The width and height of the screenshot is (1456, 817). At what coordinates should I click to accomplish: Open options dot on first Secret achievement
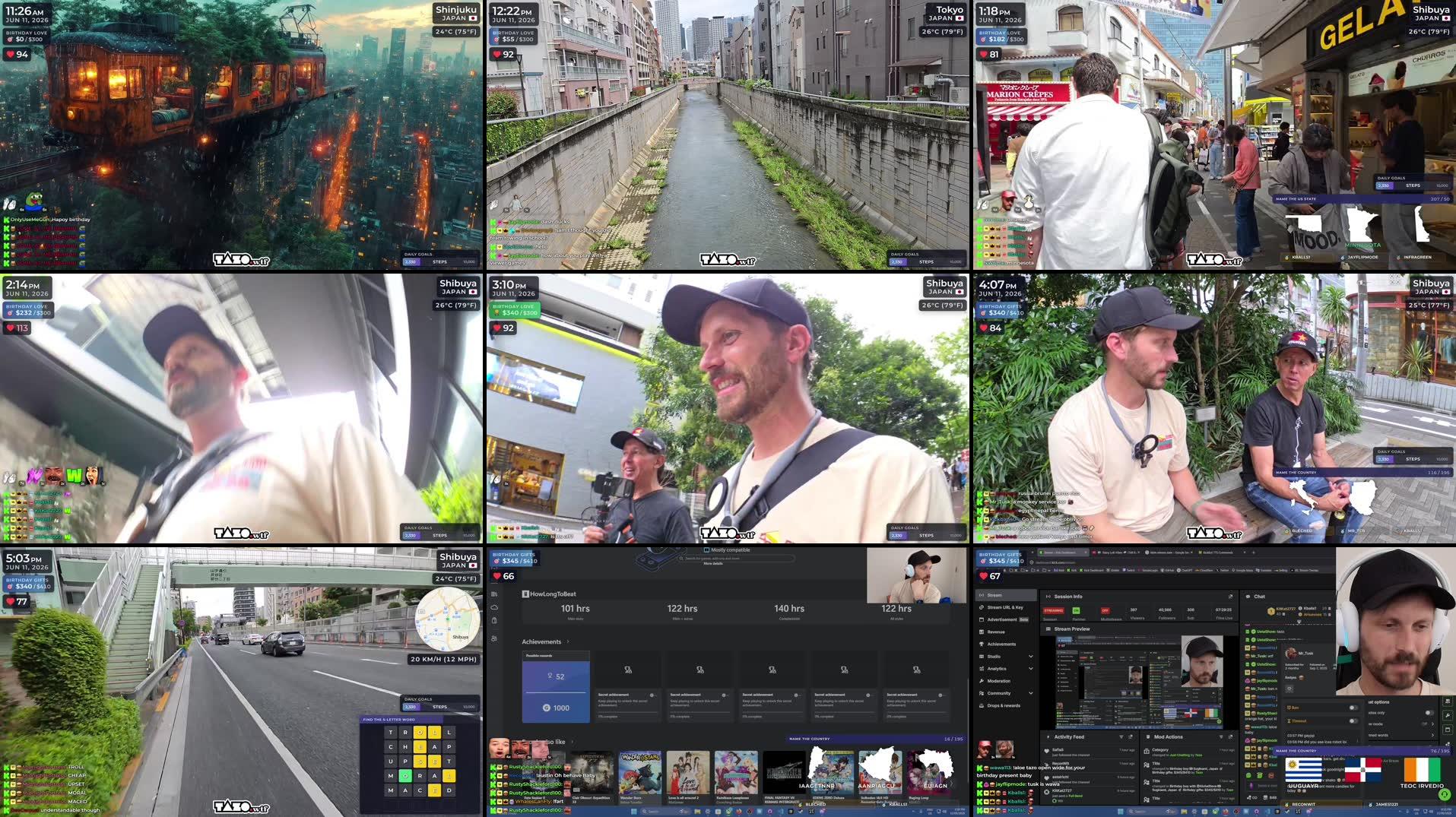tap(652, 695)
